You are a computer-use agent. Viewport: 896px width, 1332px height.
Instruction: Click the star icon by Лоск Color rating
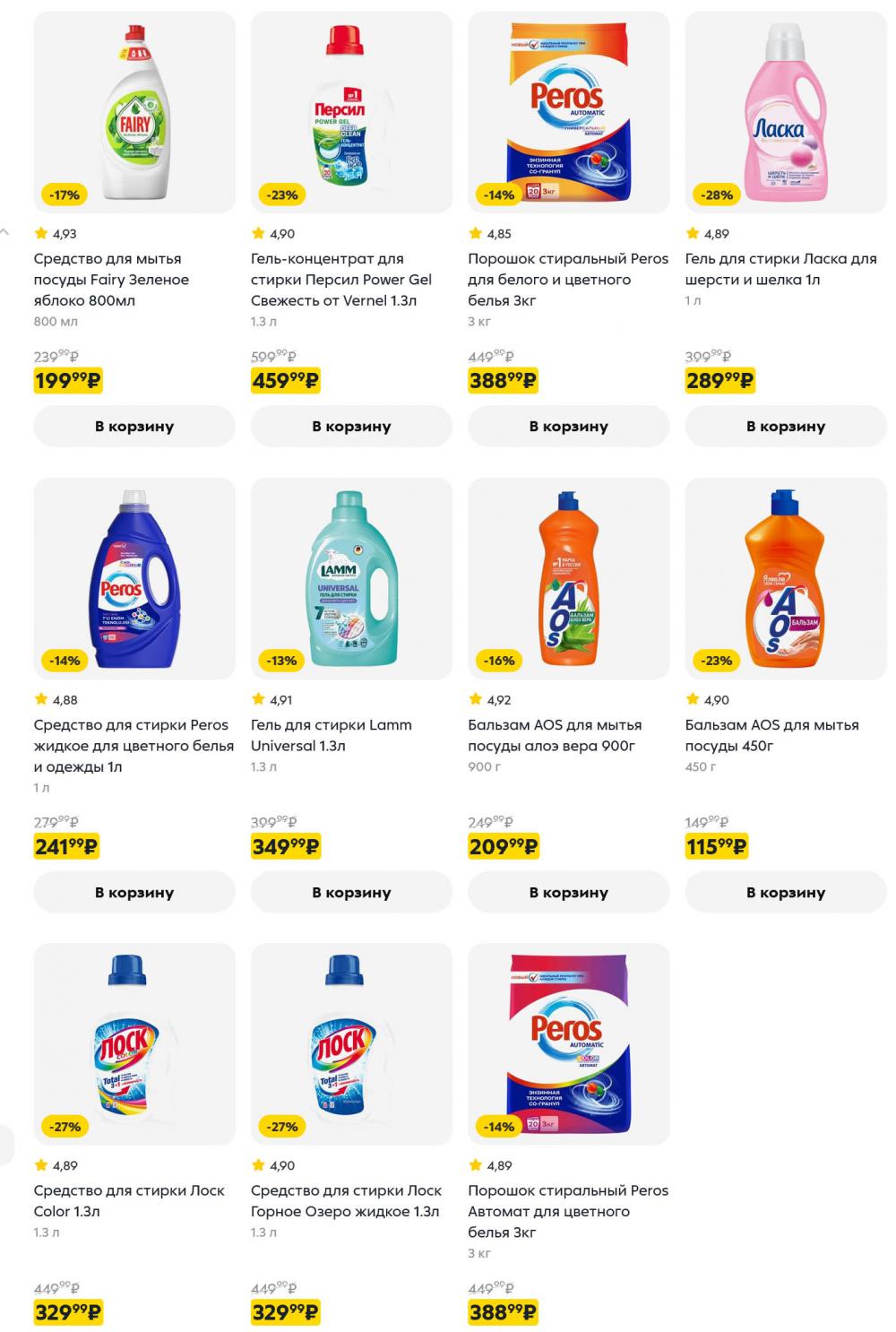coord(41,1166)
